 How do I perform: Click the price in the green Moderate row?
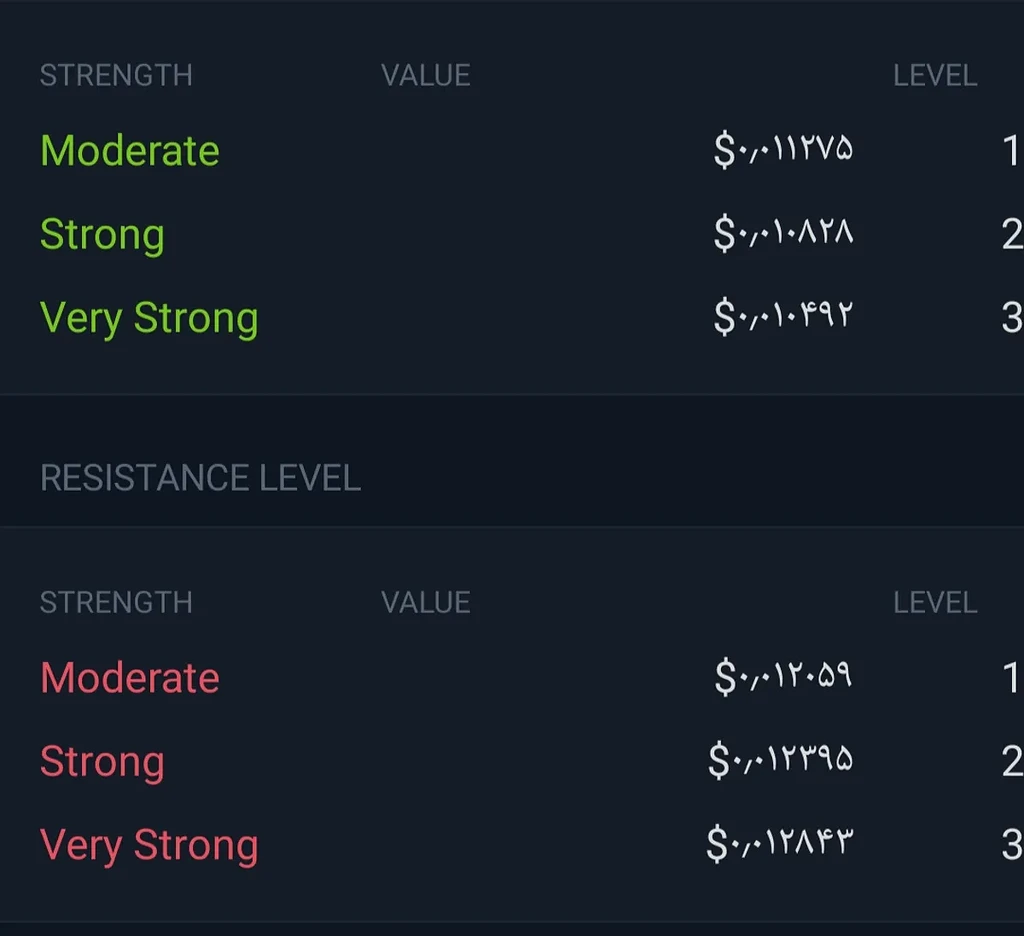click(x=783, y=151)
